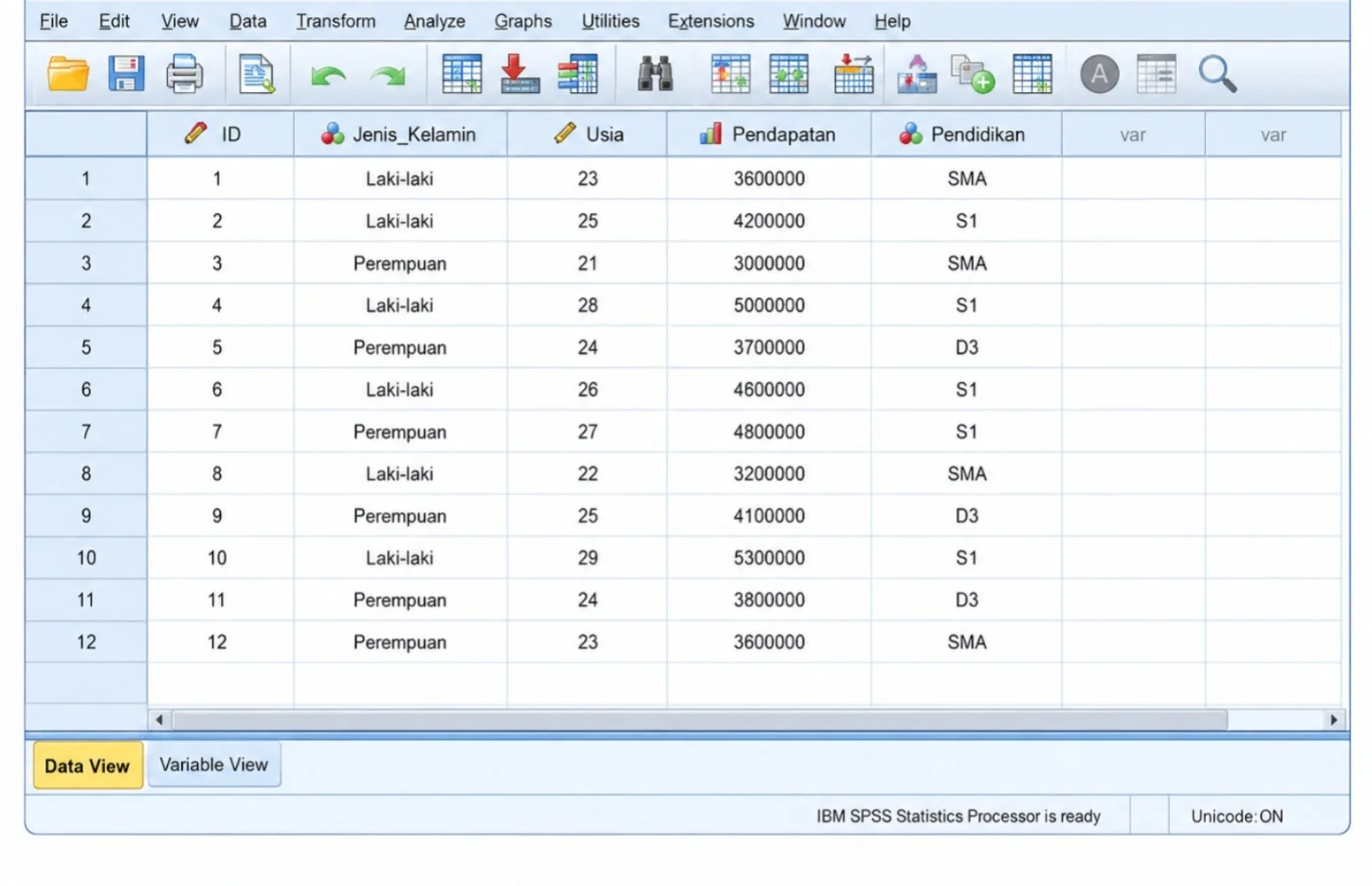Click Select Cases toolbar icon

(973, 74)
